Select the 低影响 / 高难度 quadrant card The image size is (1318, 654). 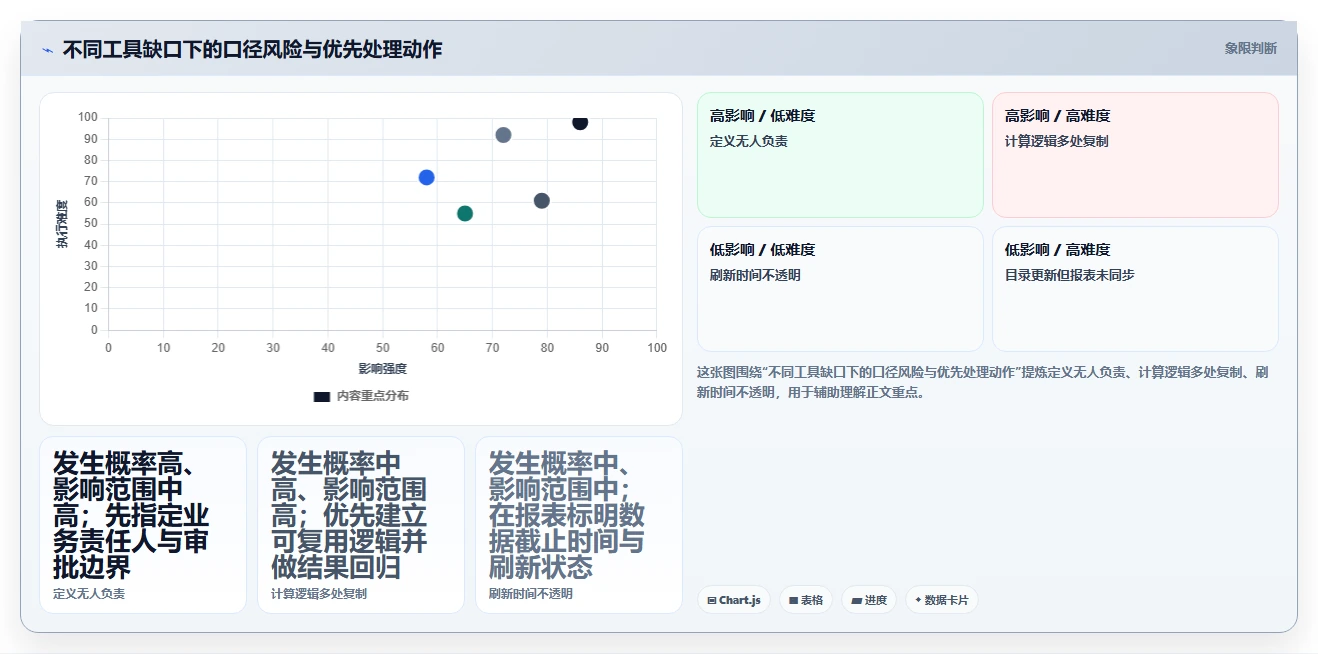pos(1135,289)
